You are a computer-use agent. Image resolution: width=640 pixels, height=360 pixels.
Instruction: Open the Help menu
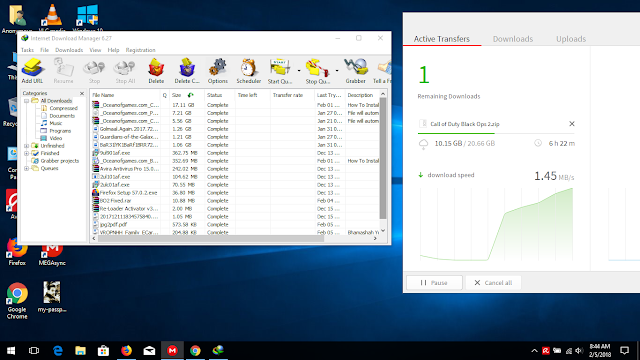(x=113, y=50)
